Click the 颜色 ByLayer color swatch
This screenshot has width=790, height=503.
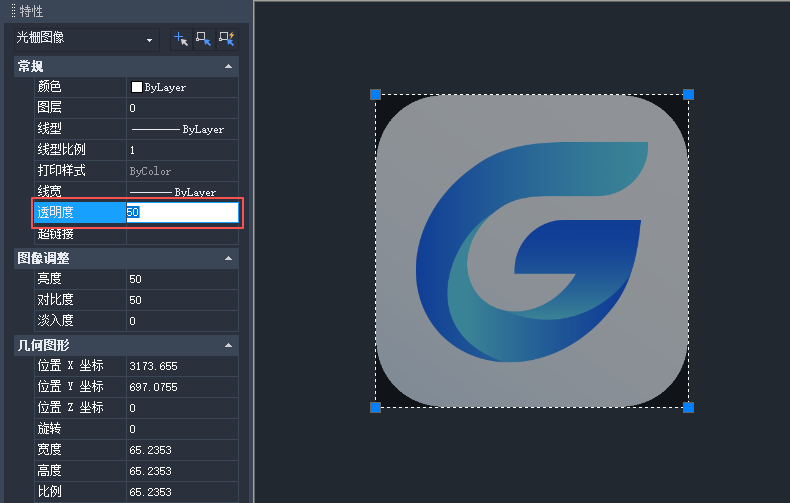tap(137, 87)
